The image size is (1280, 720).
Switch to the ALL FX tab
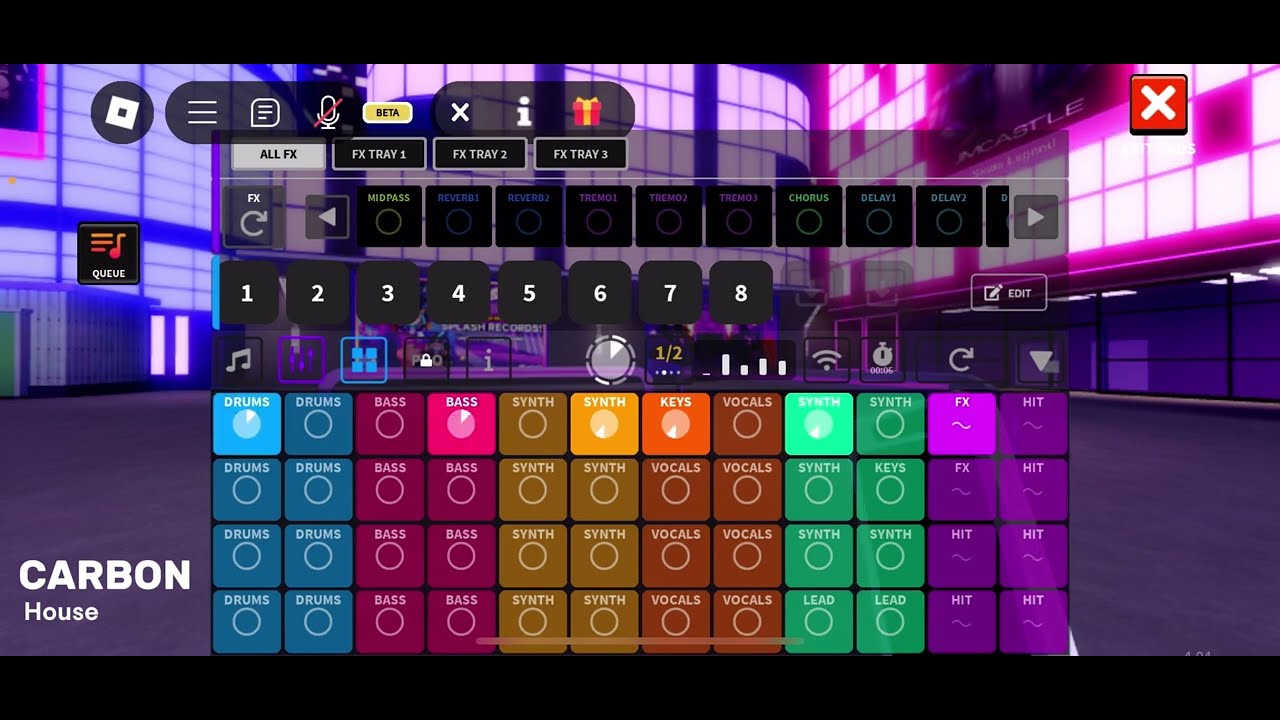tap(279, 154)
